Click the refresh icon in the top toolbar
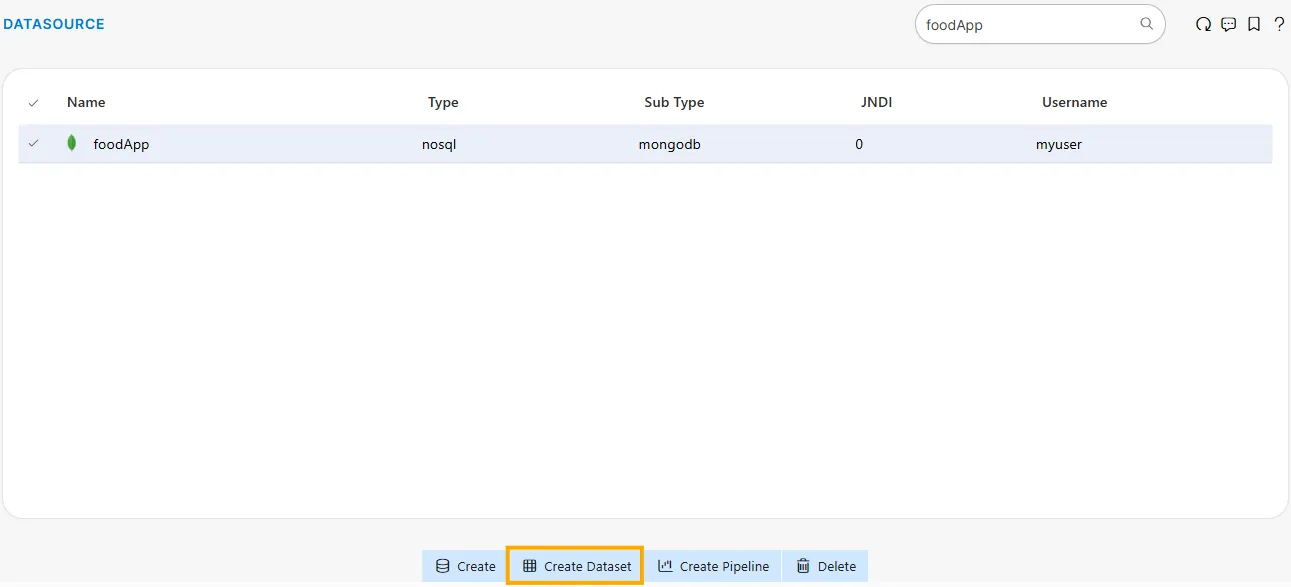1291x587 pixels. click(x=1203, y=24)
